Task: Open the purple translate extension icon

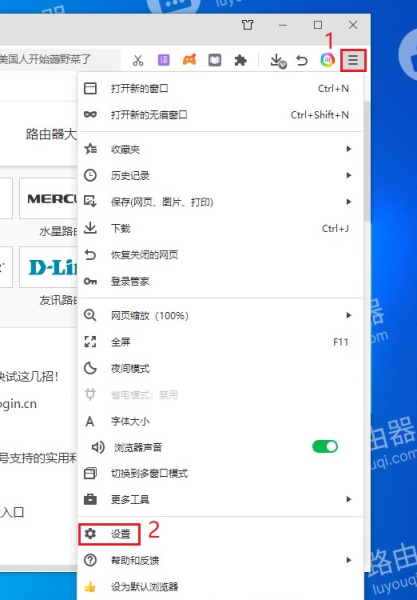Action: pos(163,60)
